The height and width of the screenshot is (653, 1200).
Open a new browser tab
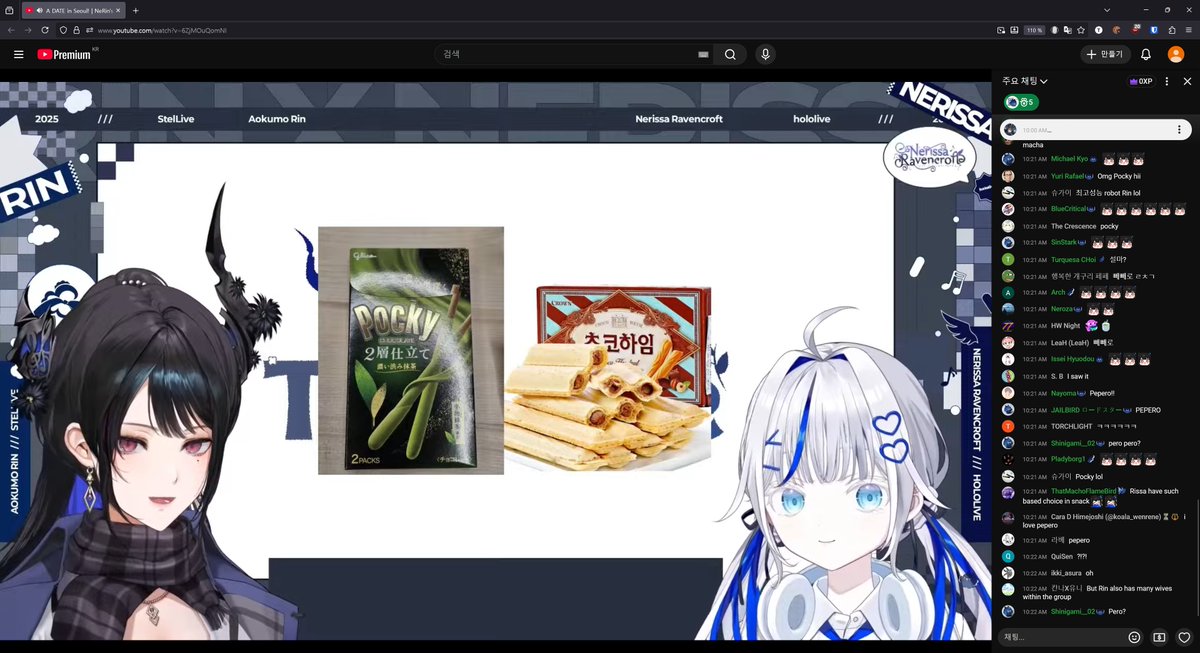pos(135,10)
